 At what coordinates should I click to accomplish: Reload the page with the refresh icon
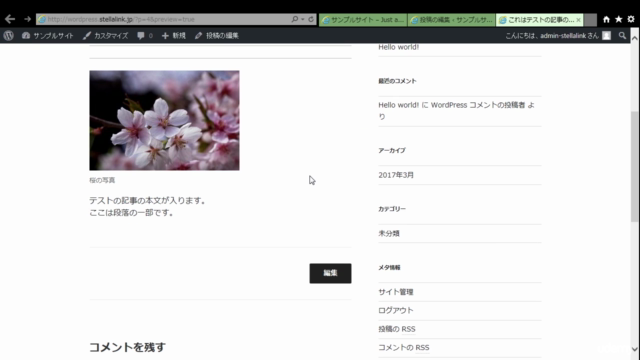(x=311, y=19)
